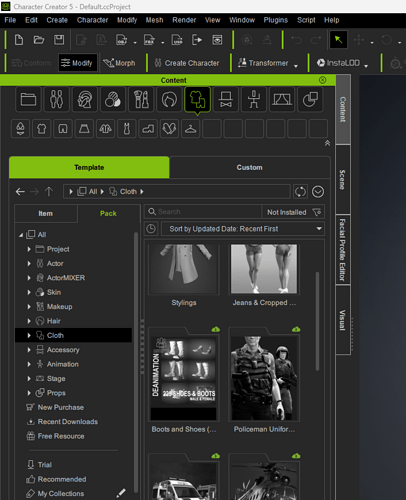Open the Project folder content category
Screen dimensions: 406x500
tap(28, 99)
